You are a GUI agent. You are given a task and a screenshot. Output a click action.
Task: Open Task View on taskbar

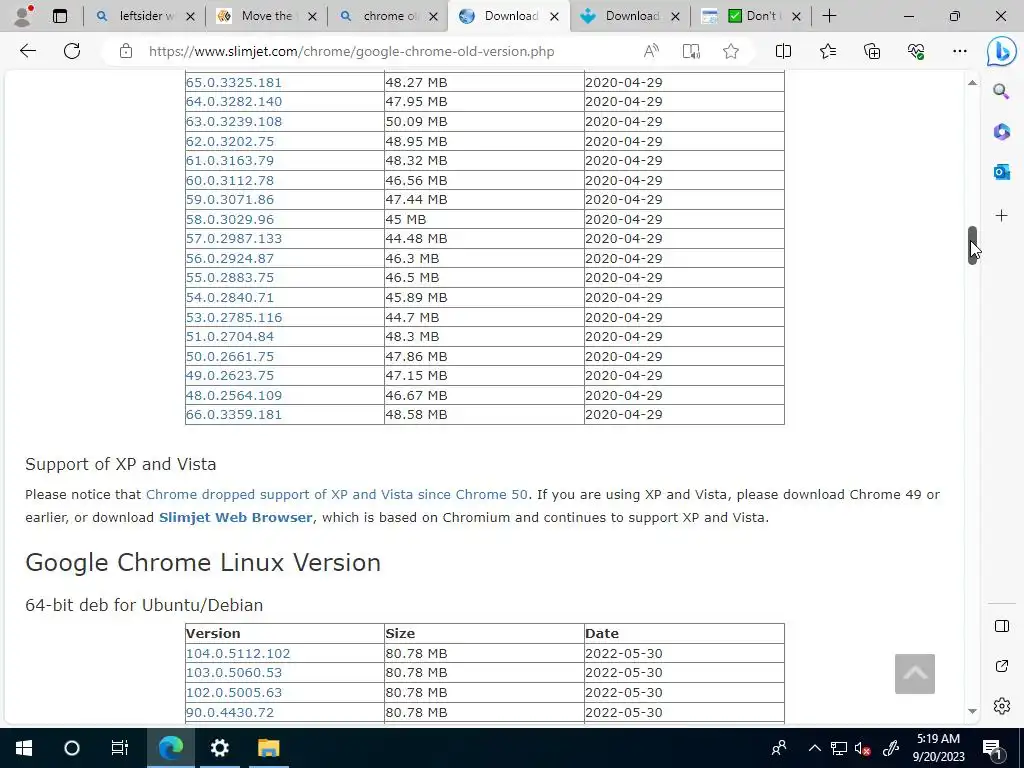[x=120, y=748]
